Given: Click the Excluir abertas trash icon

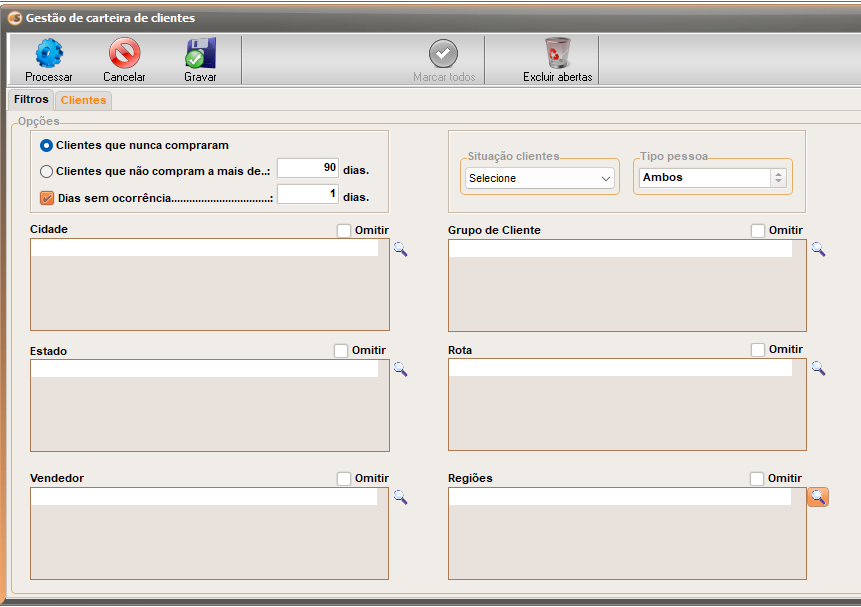Looking at the screenshot, I should pyautogui.click(x=557, y=54).
